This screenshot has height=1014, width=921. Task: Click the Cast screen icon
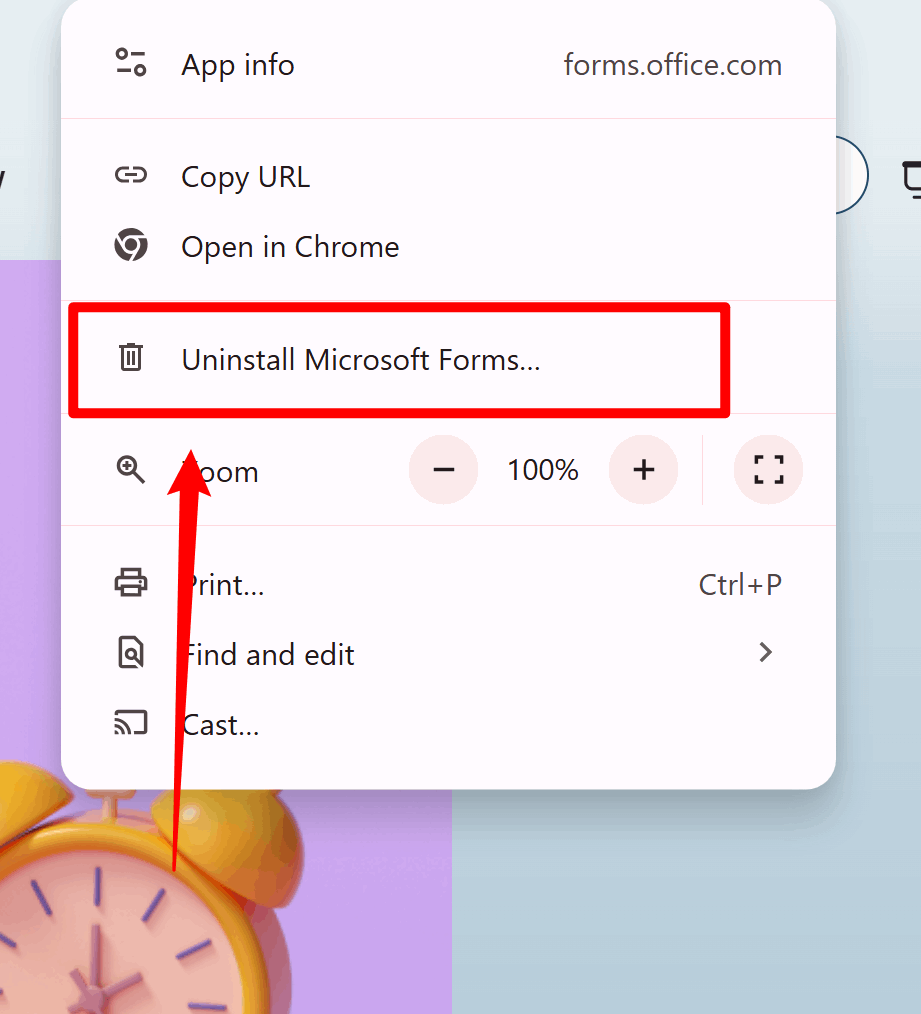pos(131,722)
